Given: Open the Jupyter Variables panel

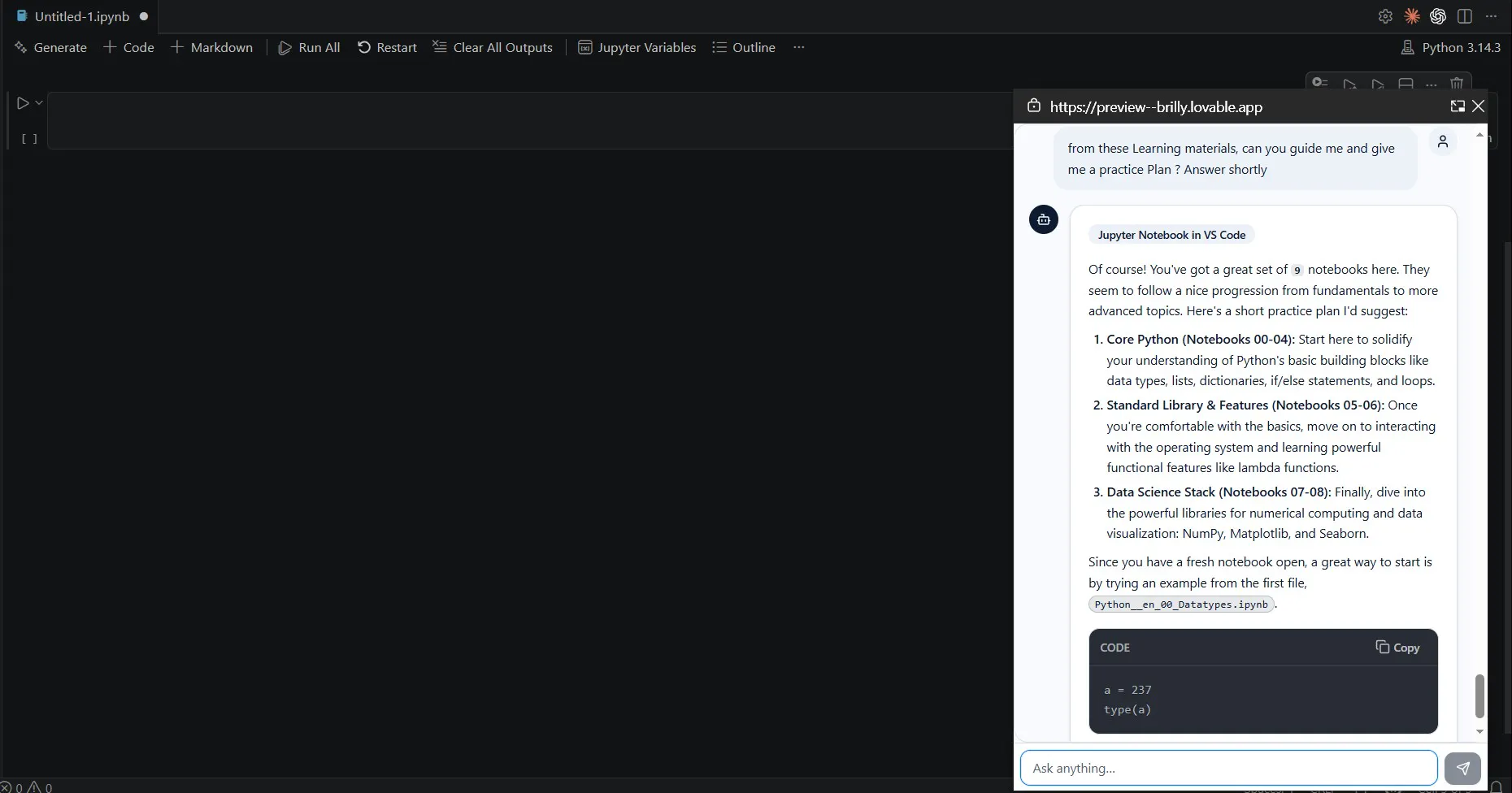Looking at the screenshot, I should (637, 47).
